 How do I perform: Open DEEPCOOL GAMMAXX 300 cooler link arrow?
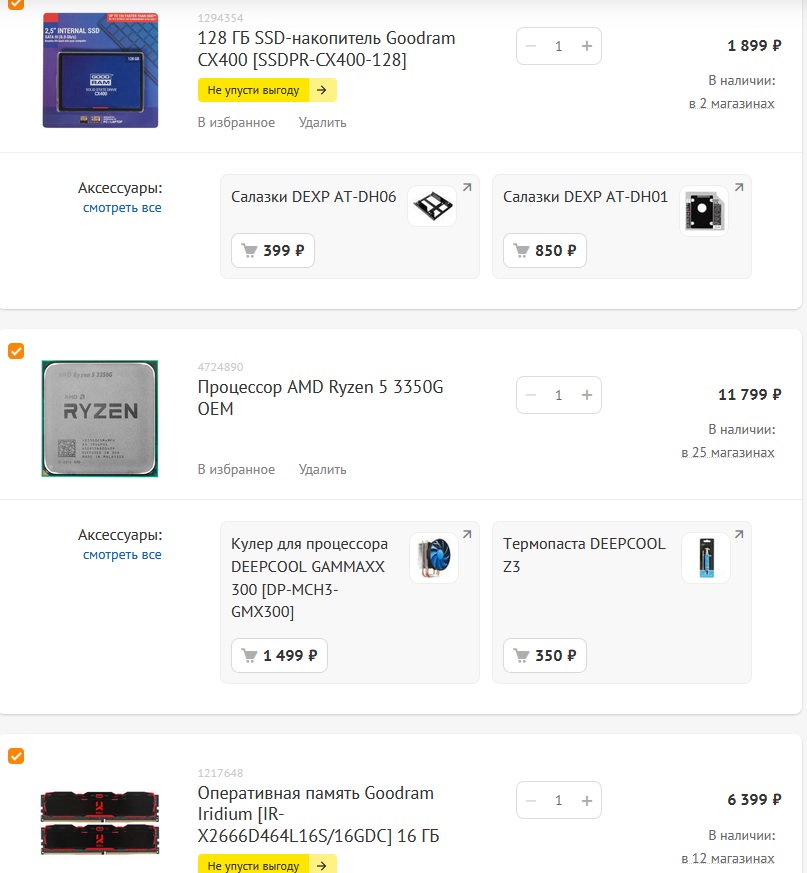[x=467, y=534]
